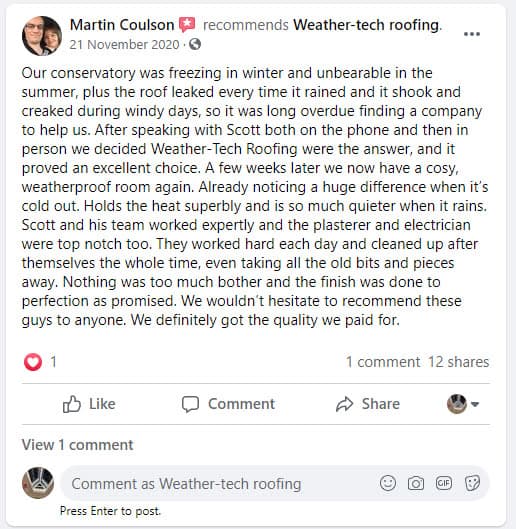
Task: Open the three-dot post options menu
Action: click(471, 34)
